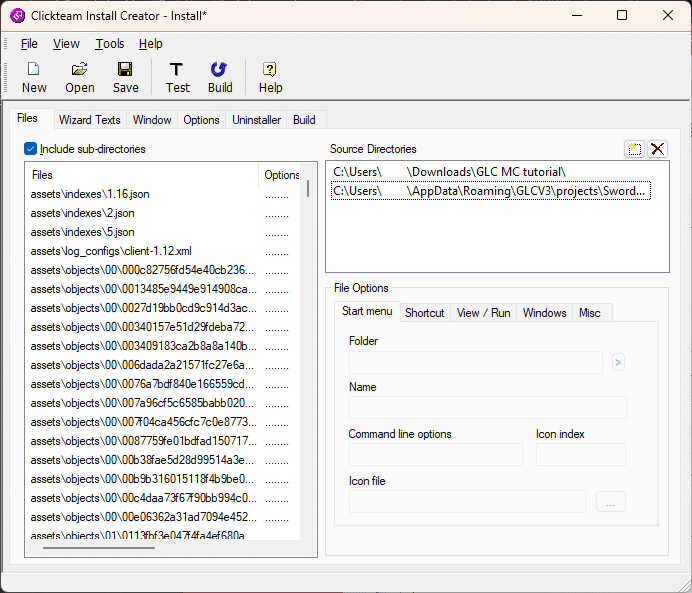Select file starting with 0087759fe01bdfad150717
The image size is (692, 593).
(143, 441)
